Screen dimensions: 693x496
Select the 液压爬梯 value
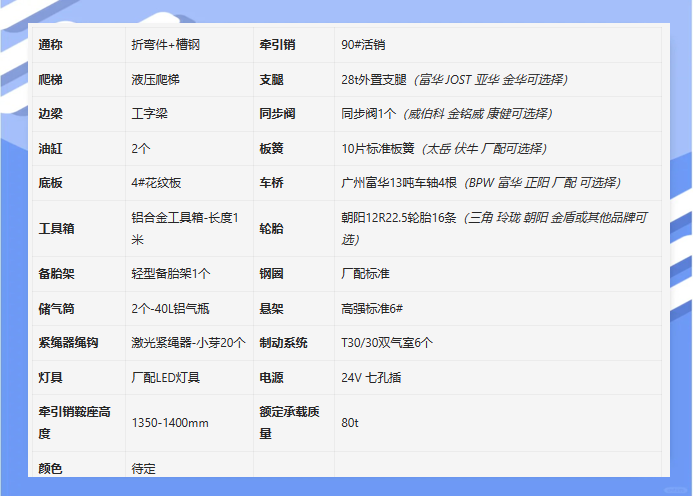[x=156, y=80]
